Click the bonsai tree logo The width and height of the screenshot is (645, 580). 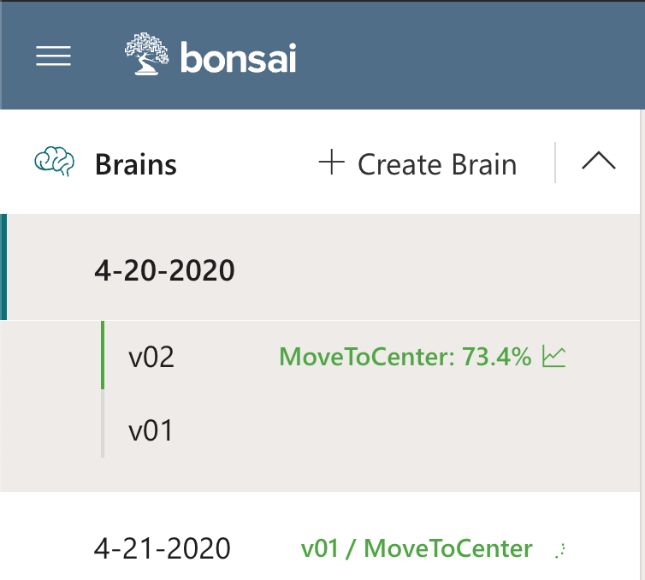tap(147, 54)
